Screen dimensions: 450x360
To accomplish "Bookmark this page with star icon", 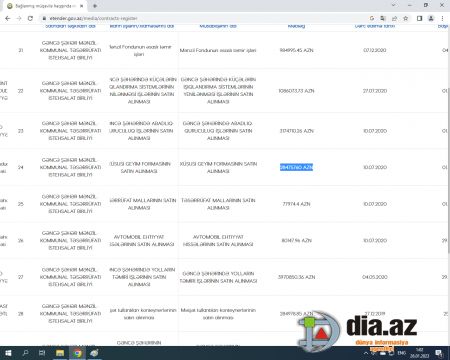I will (x=405, y=18).
